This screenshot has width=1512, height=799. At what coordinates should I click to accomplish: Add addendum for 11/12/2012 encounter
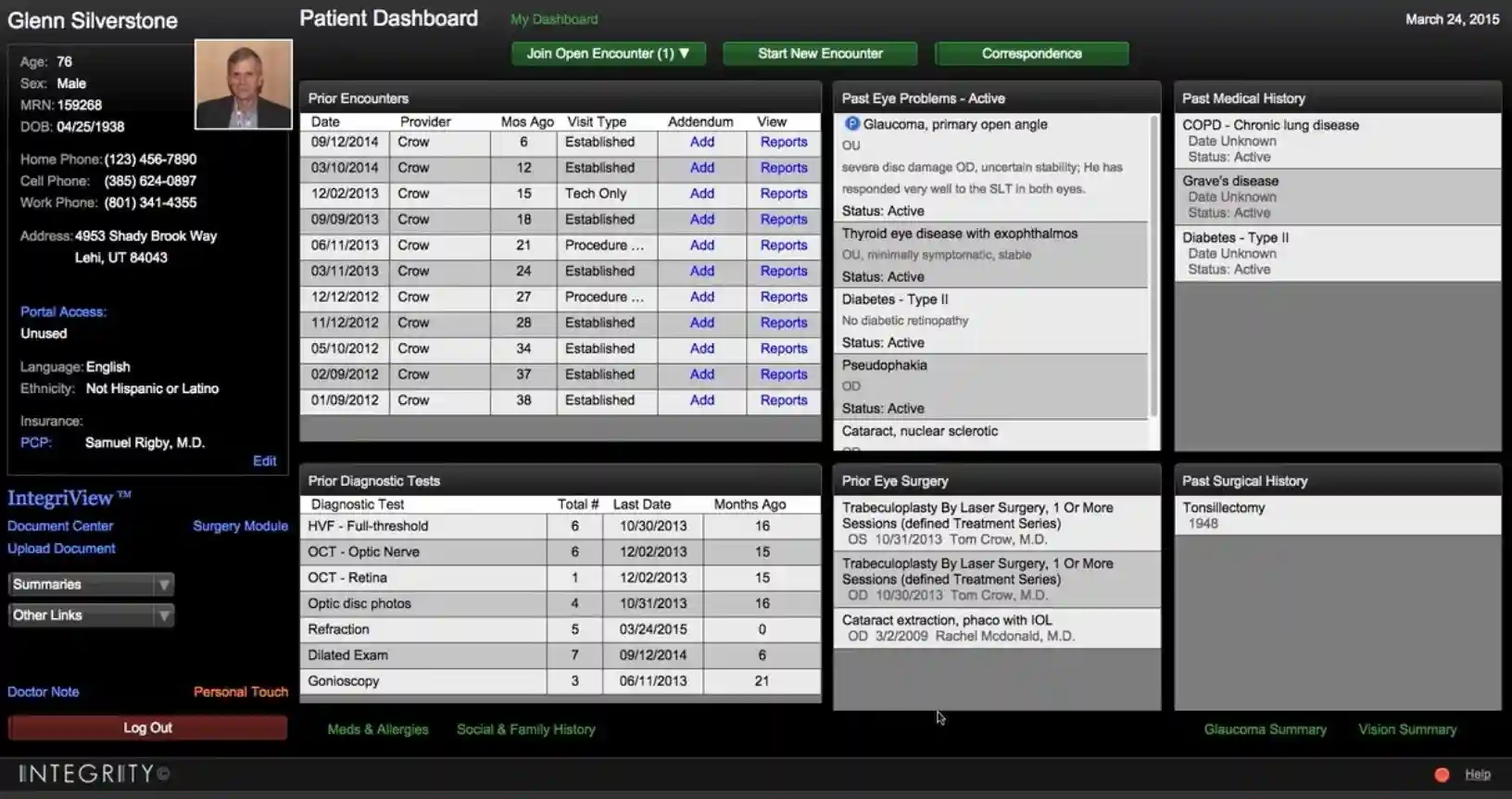click(702, 323)
